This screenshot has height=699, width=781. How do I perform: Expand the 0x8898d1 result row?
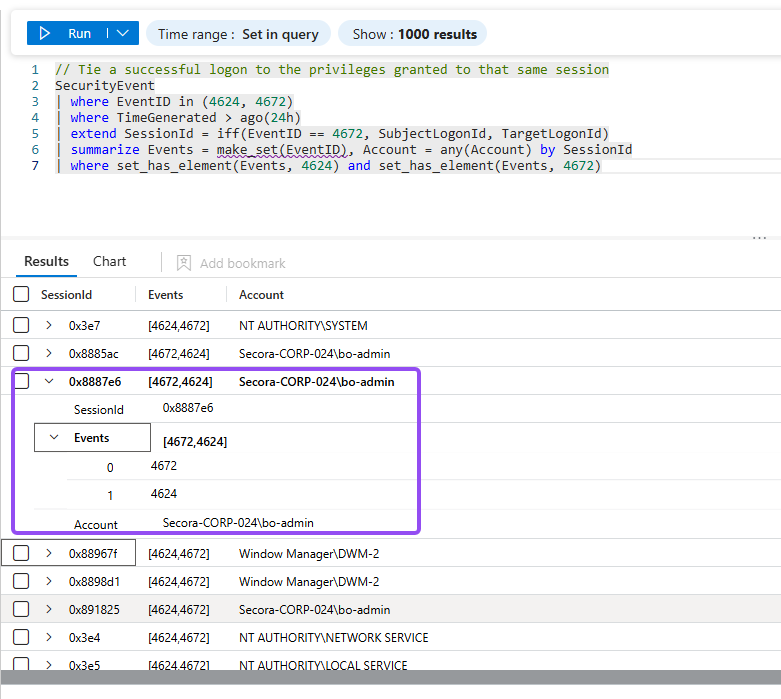(49, 581)
